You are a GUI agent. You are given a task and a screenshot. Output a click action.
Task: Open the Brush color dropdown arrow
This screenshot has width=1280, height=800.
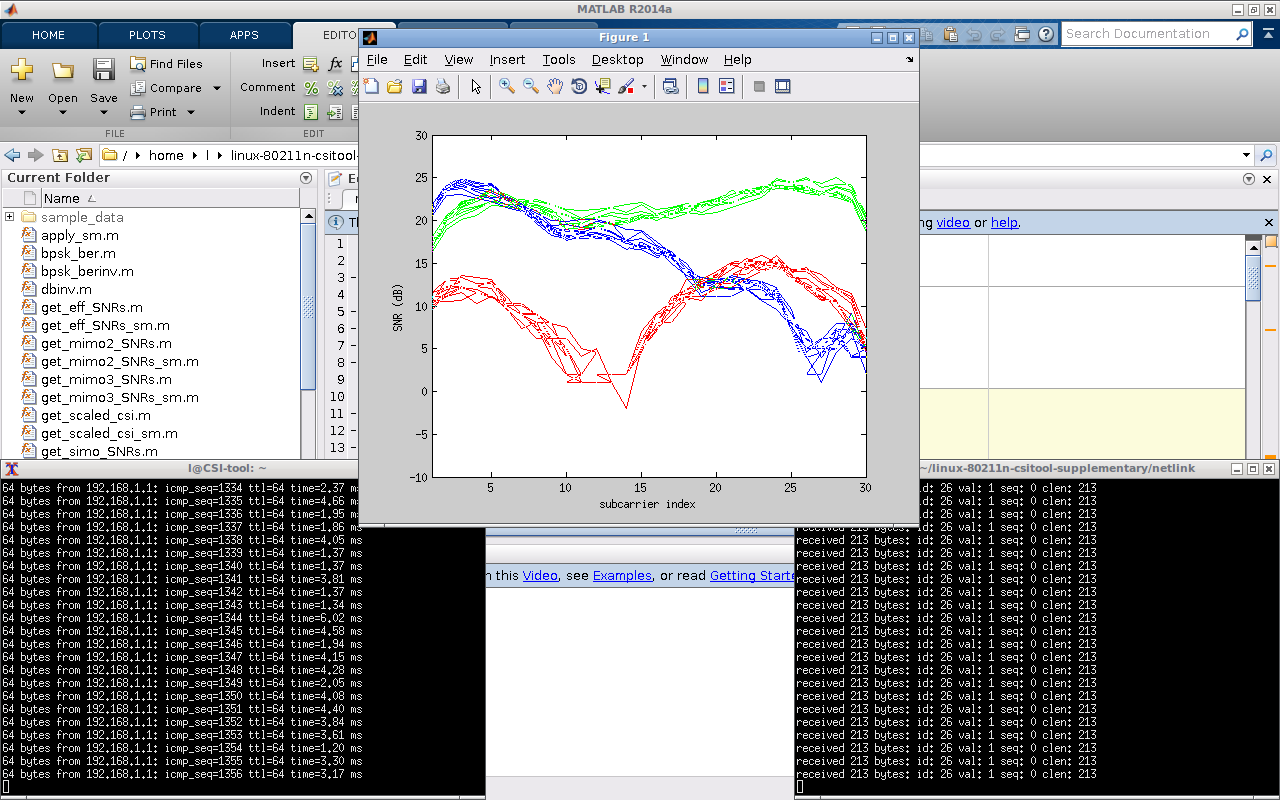(644, 87)
